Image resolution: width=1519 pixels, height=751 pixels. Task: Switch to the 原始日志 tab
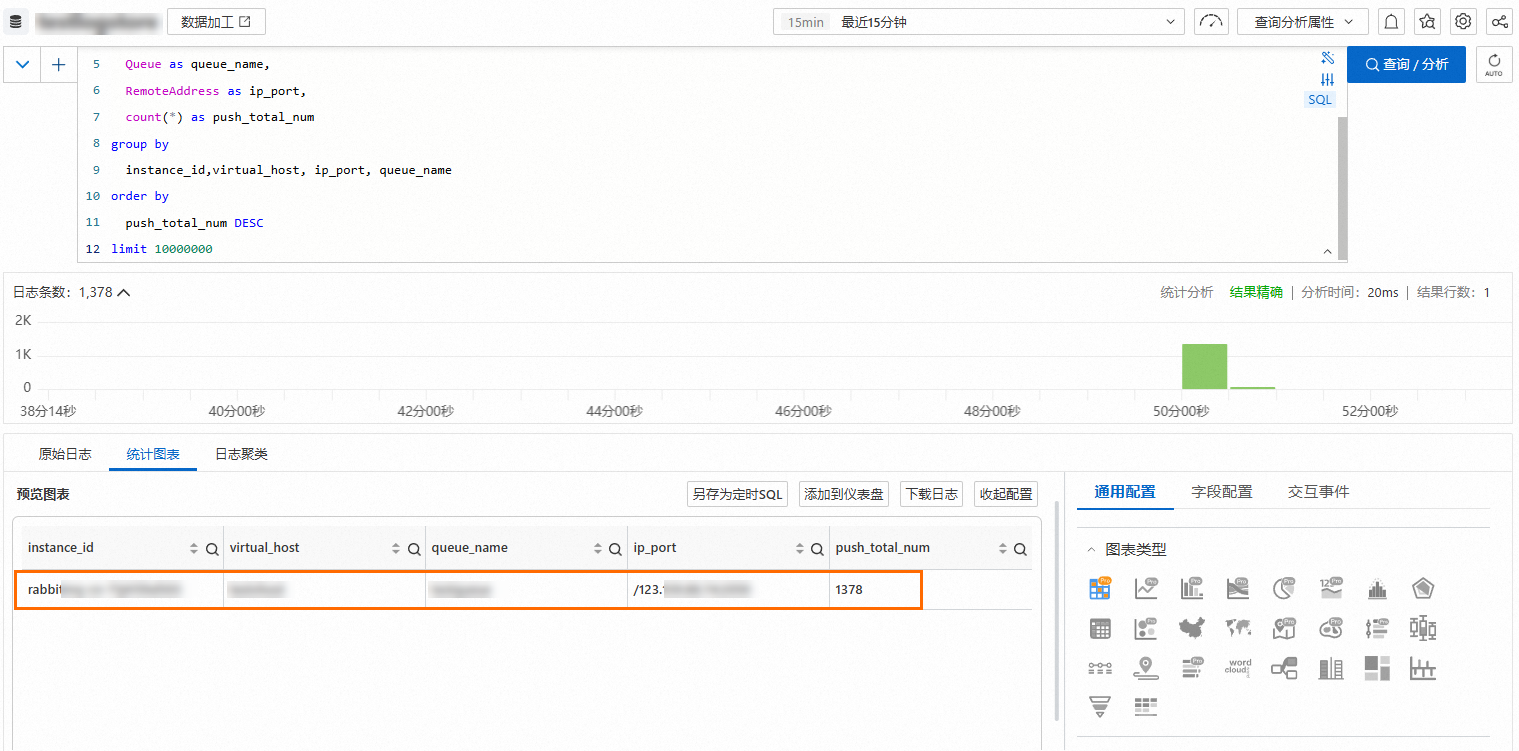click(x=65, y=454)
